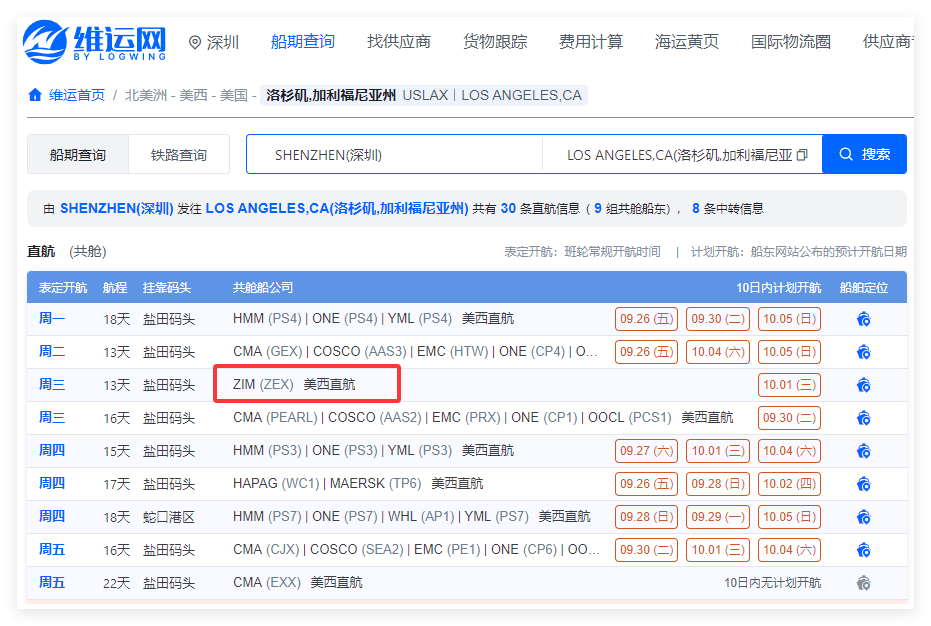The height and width of the screenshot is (626, 931).
Task: Locate vessel for ZIM ZEX row
Action: 863,385
